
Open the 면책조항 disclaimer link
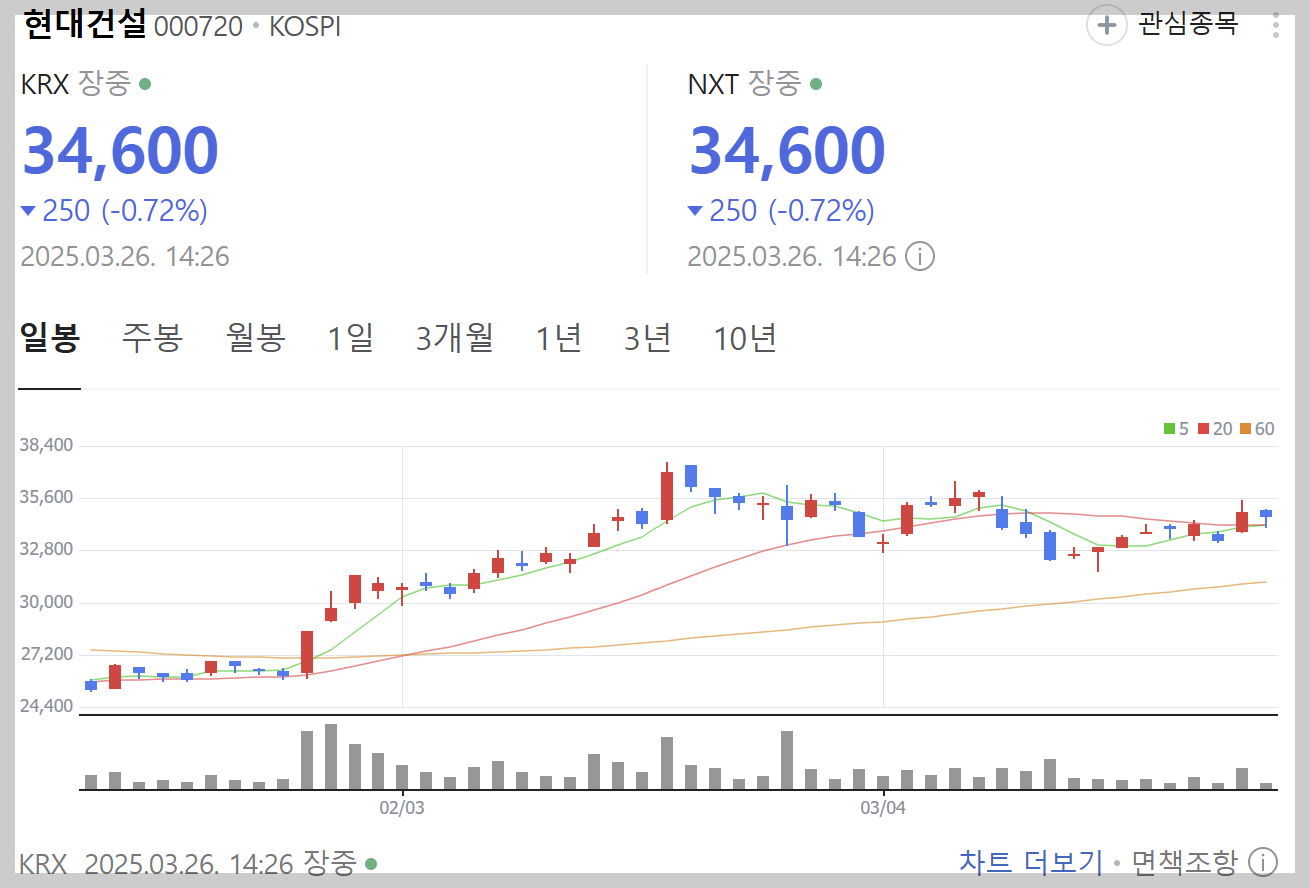[1184, 862]
